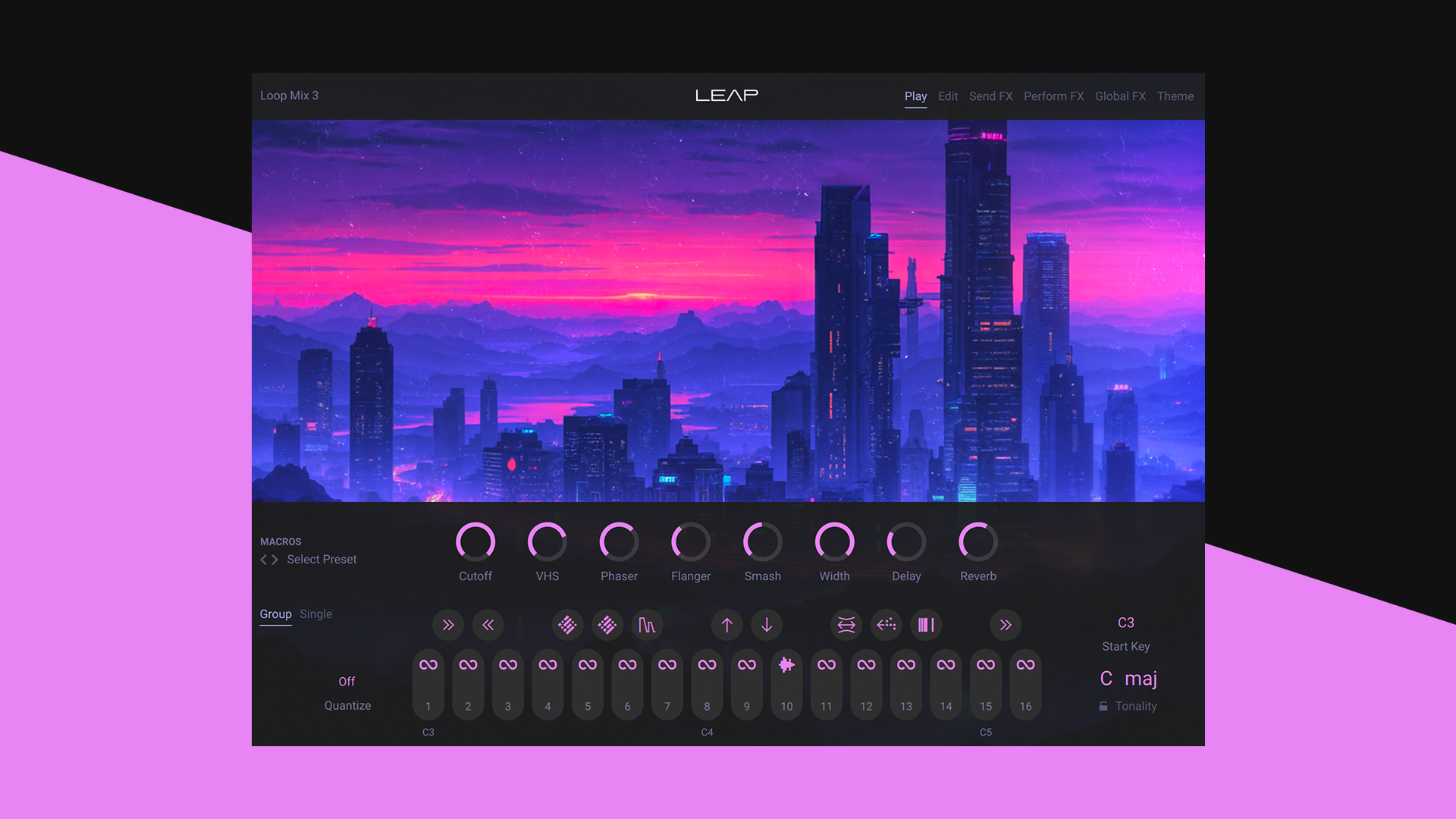Viewport: 1456px width, 819px height.
Task: Click the pitch up arrow icon
Action: tap(726, 625)
